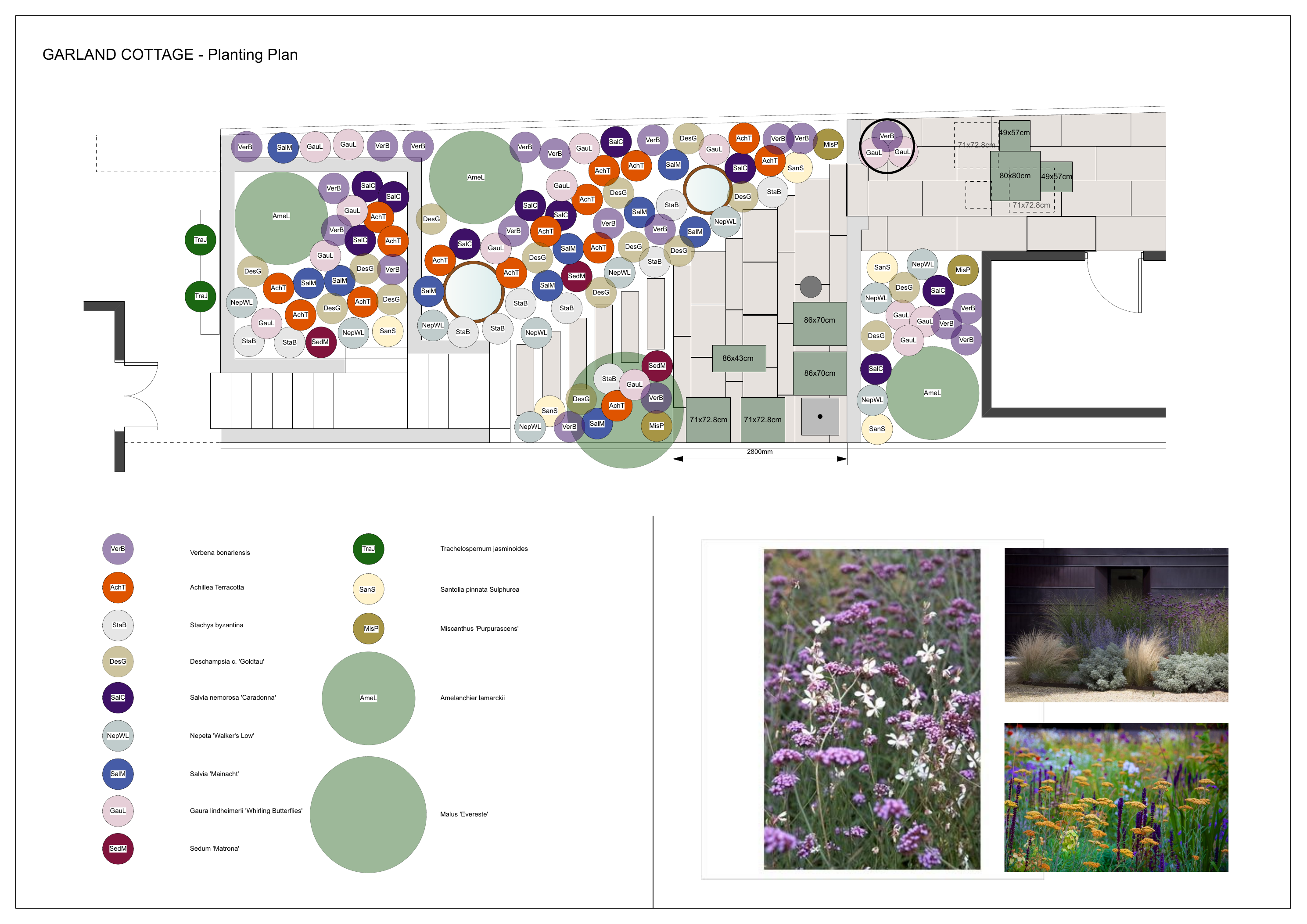Click the "Miscanthus 'Purpurascens'" label
Image resolution: width=1307 pixels, height=924 pixels.
tap(479, 628)
